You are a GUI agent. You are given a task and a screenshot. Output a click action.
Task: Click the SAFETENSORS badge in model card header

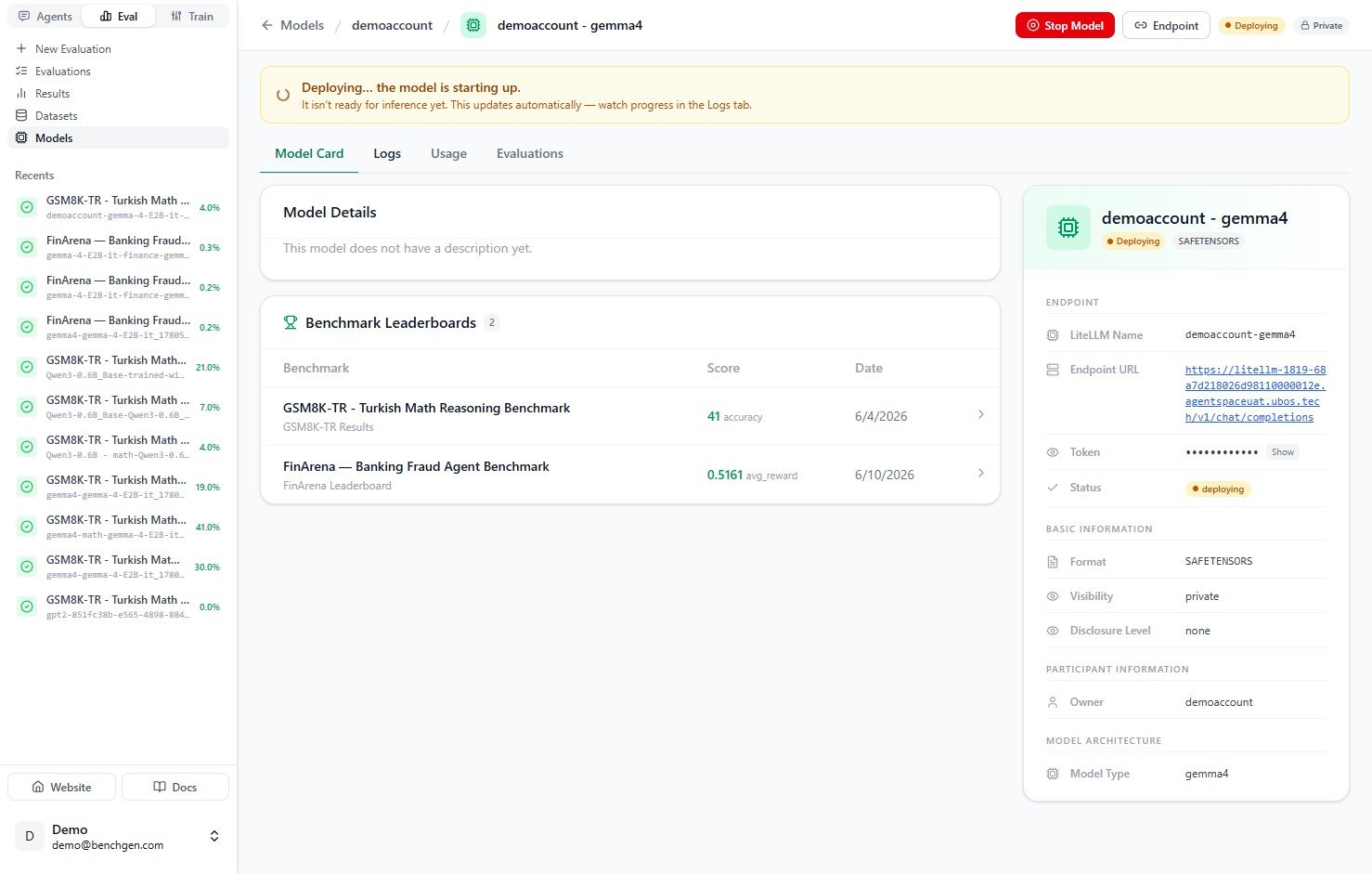pos(1209,241)
